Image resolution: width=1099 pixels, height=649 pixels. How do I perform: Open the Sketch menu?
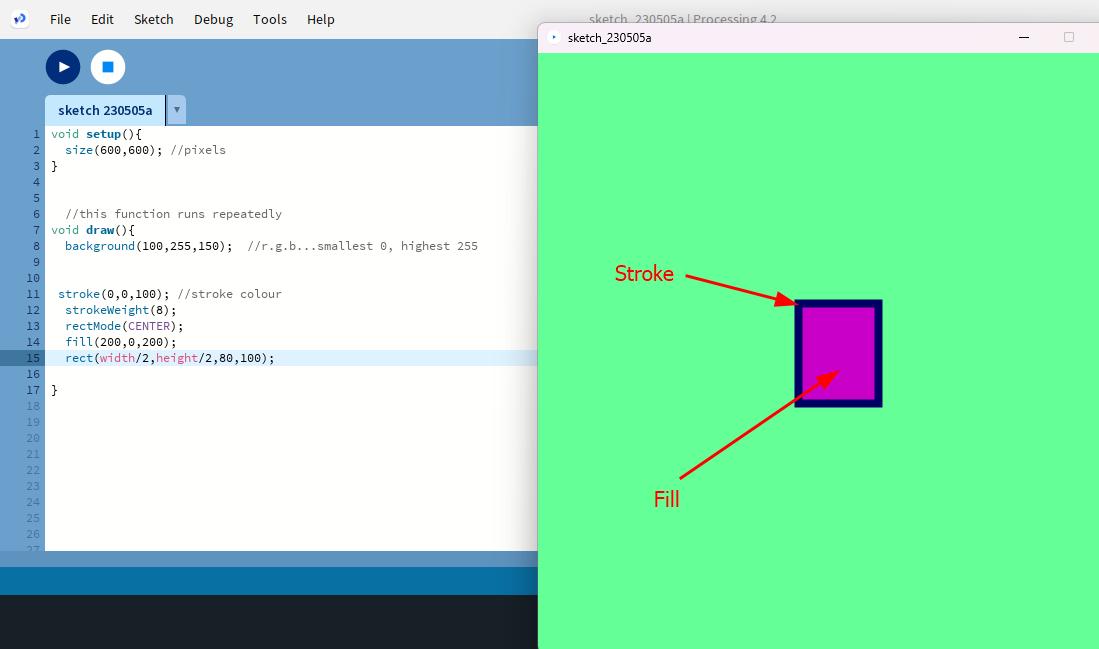point(153,19)
